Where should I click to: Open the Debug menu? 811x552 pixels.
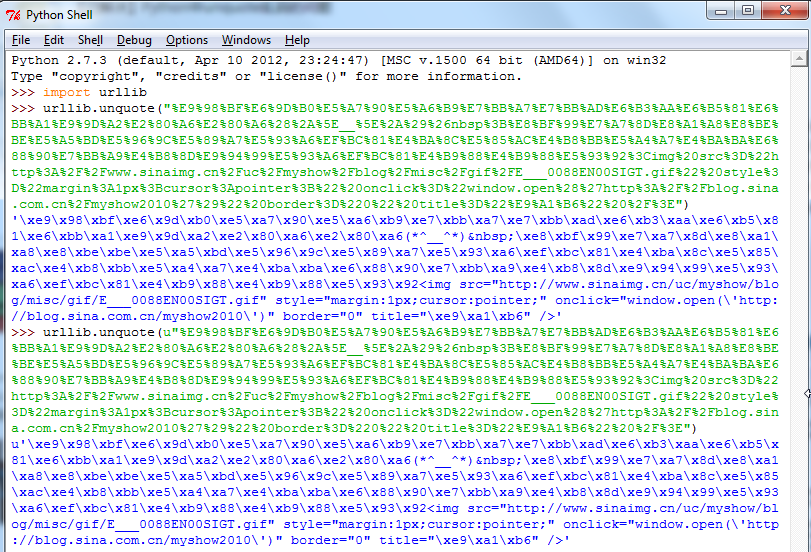[x=134, y=40]
